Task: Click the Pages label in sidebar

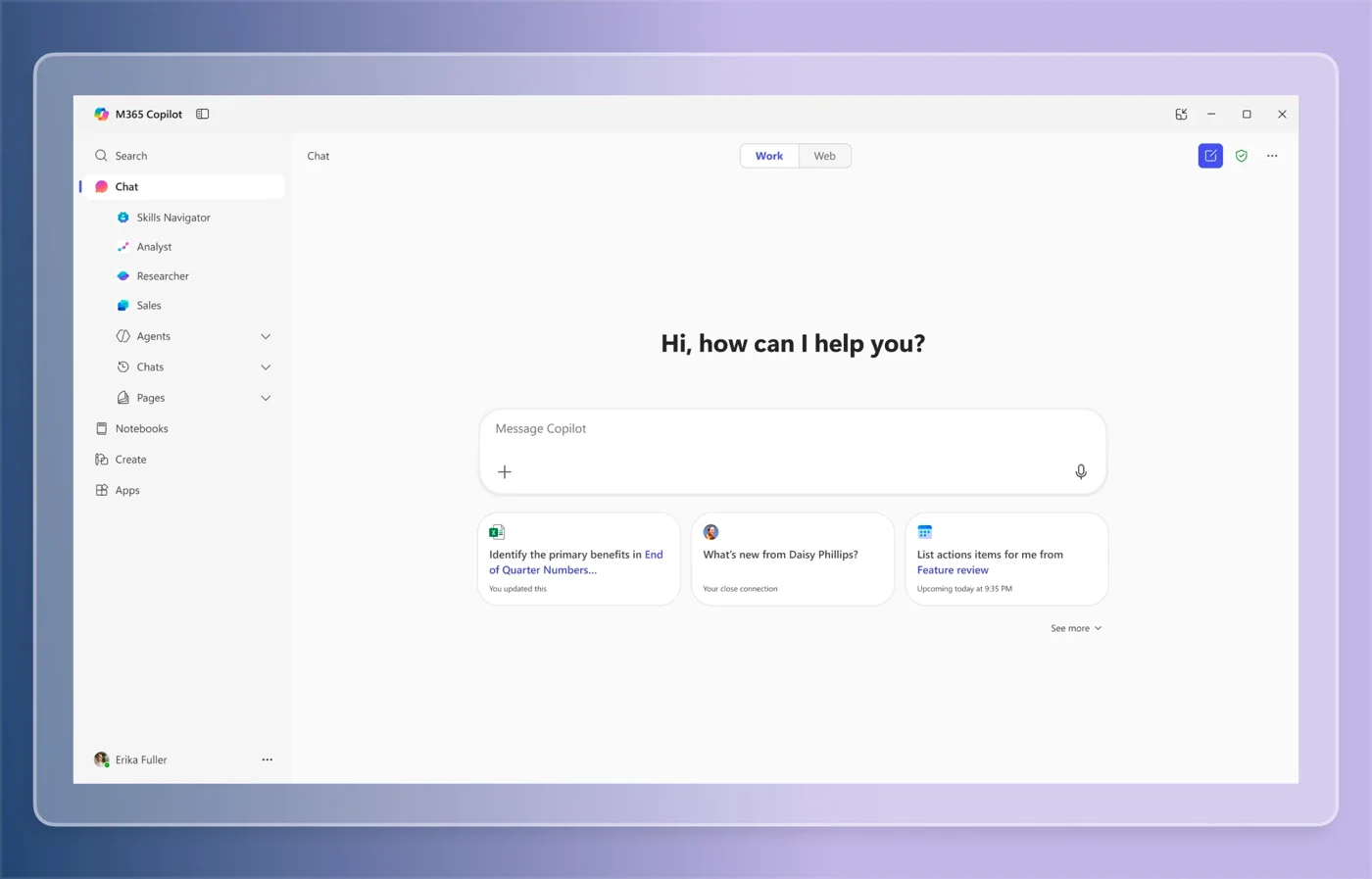Action: (151, 398)
